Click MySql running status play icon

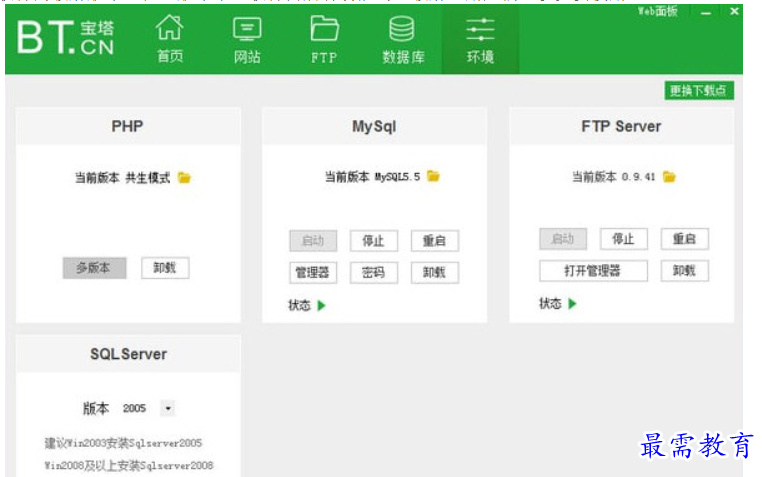click(321, 305)
